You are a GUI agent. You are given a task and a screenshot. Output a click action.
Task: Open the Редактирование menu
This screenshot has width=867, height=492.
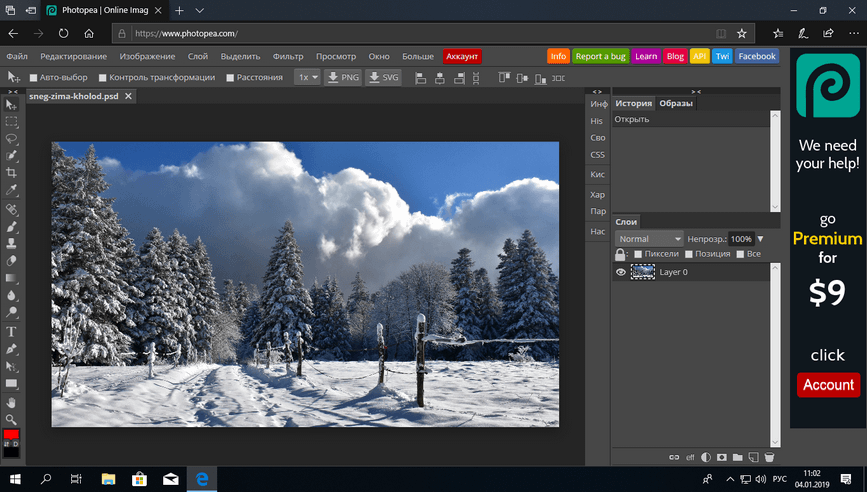coord(74,56)
